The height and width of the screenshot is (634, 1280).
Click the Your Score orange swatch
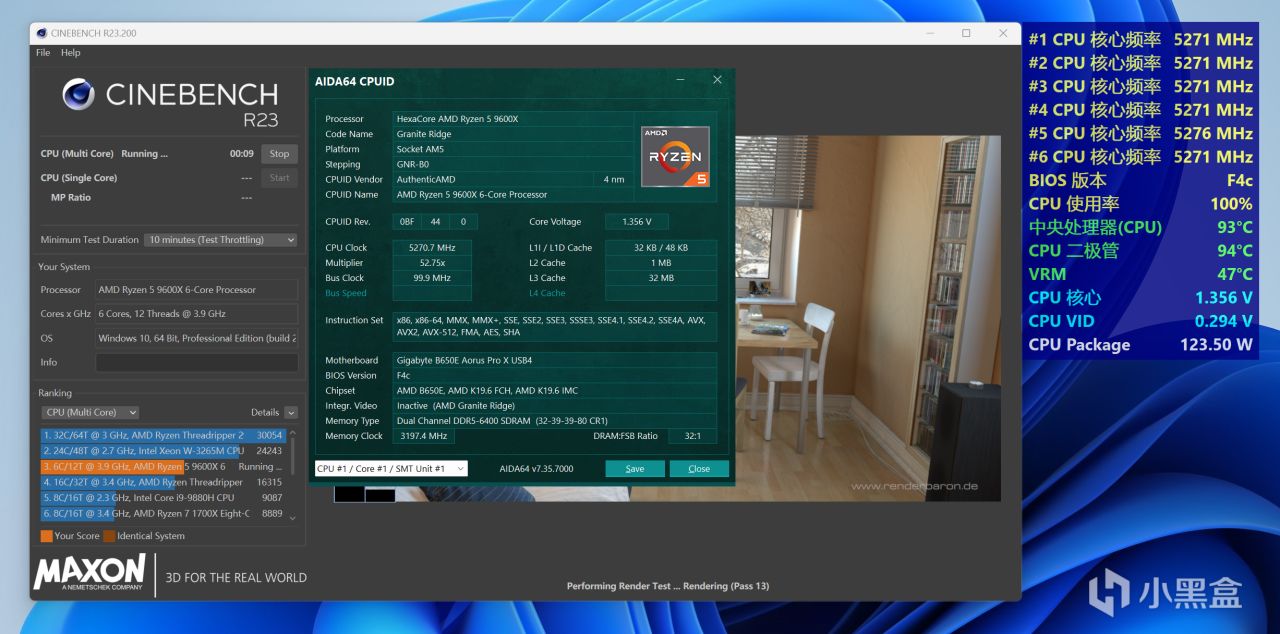[46, 536]
